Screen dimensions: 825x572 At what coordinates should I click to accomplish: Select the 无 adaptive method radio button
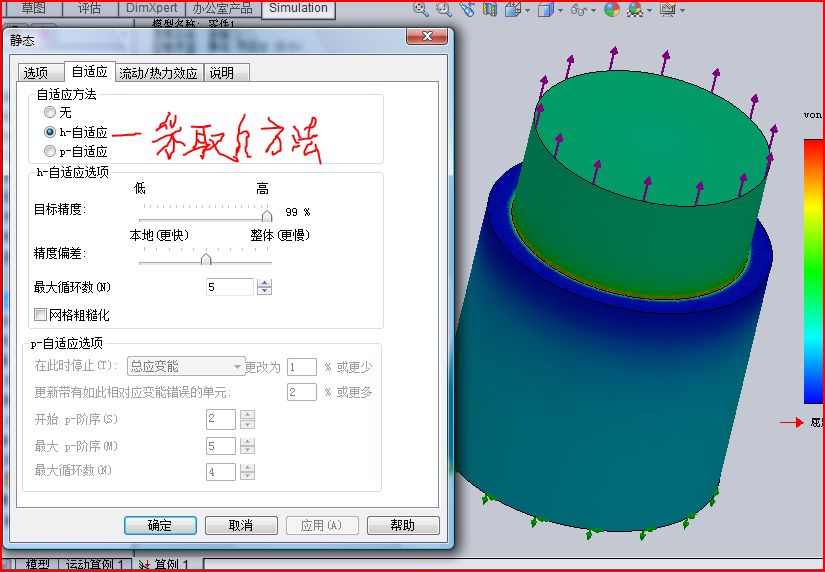[50, 112]
